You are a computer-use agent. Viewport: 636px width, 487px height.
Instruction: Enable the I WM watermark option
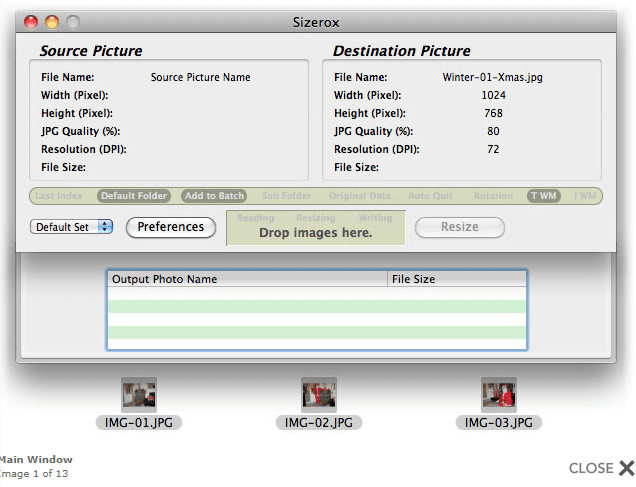[583, 196]
